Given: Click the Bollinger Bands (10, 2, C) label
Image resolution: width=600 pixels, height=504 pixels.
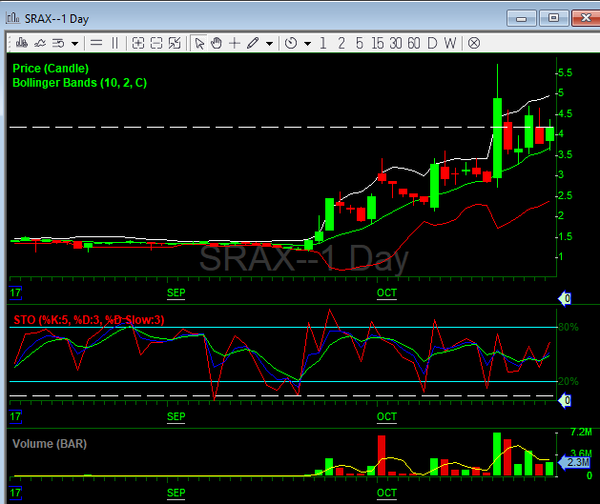Looking at the screenshot, I should point(79,82).
